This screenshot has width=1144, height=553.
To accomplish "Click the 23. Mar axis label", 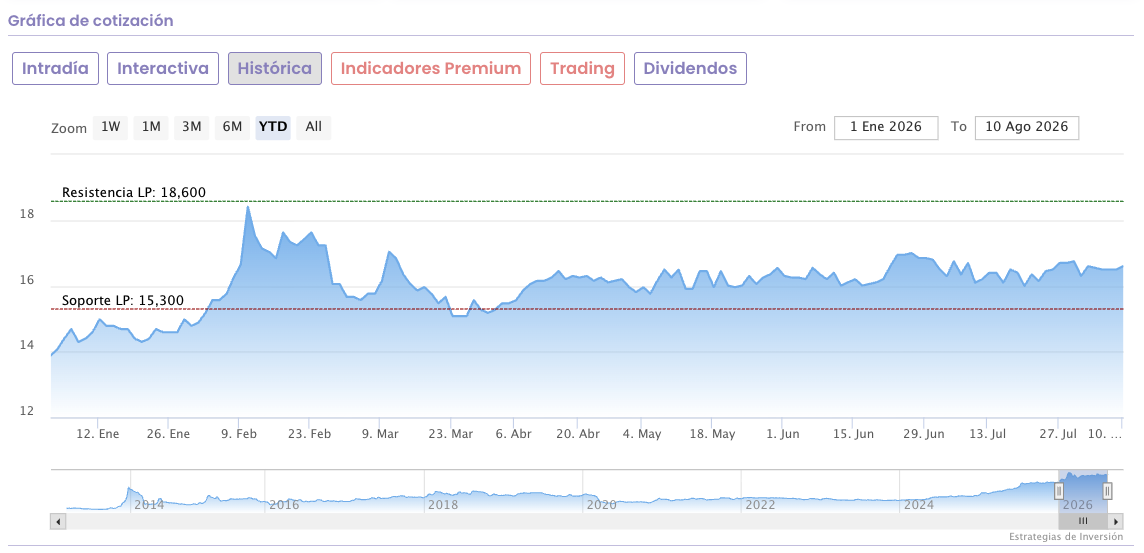I will click(x=450, y=434).
